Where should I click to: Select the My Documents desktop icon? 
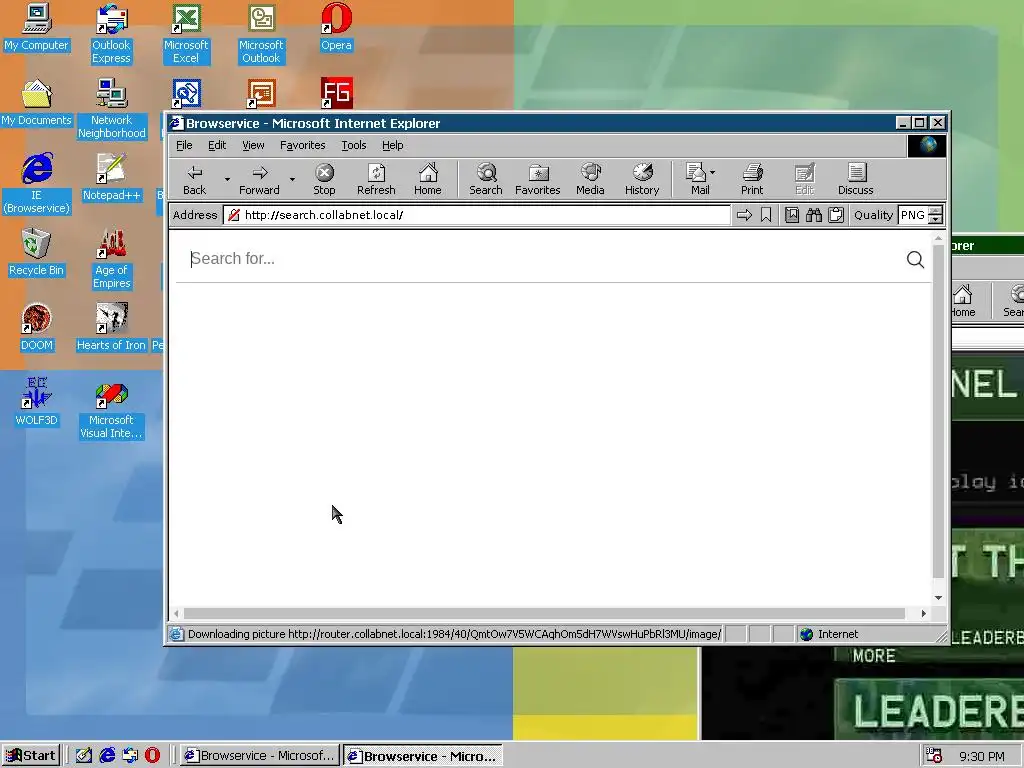coord(36,103)
